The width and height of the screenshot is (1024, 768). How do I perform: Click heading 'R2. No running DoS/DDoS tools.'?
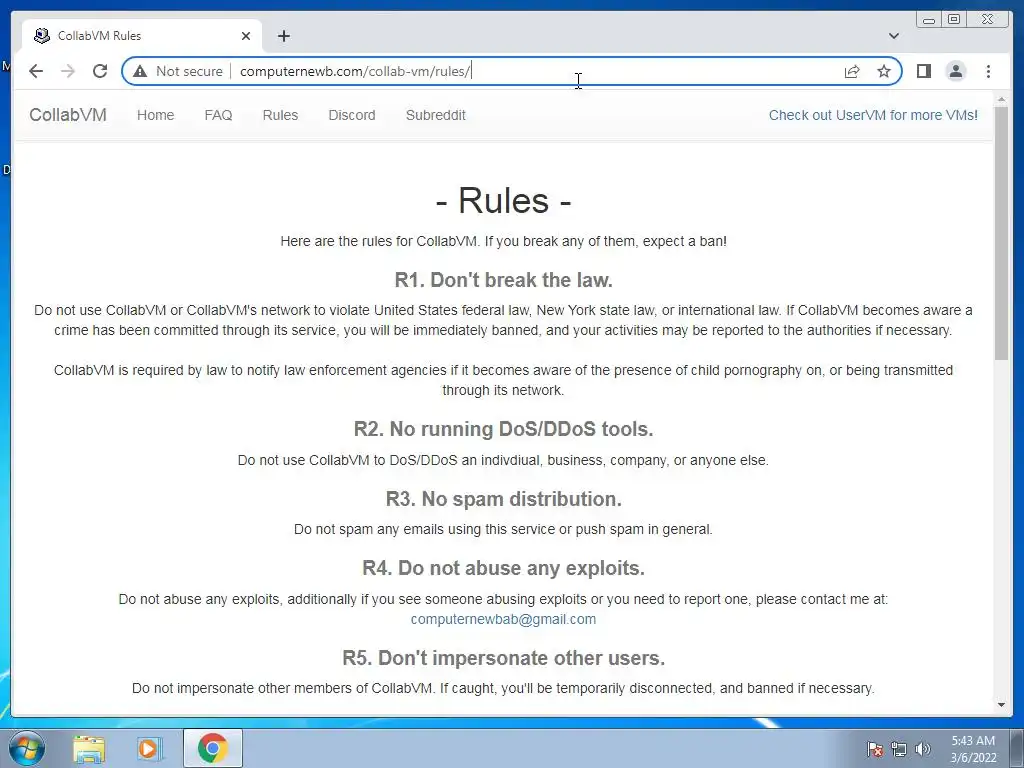pyautogui.click(x=503, y=429)
